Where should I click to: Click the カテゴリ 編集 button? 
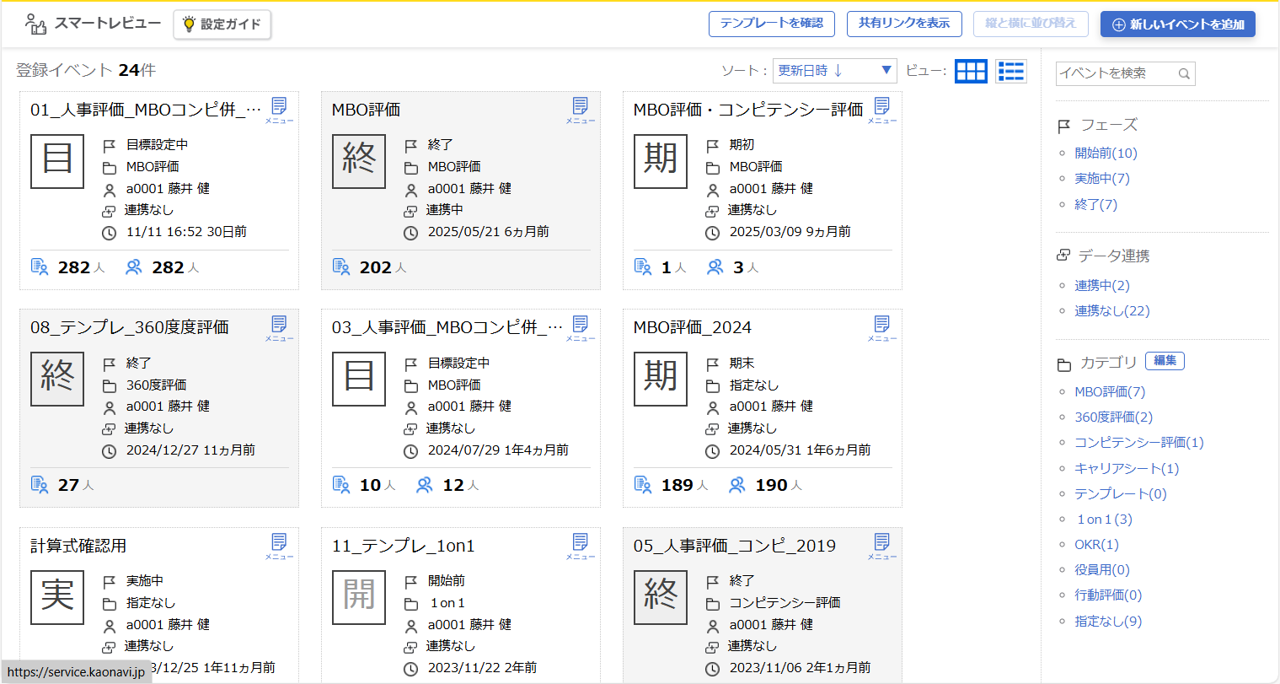[x=1164, y=360]
